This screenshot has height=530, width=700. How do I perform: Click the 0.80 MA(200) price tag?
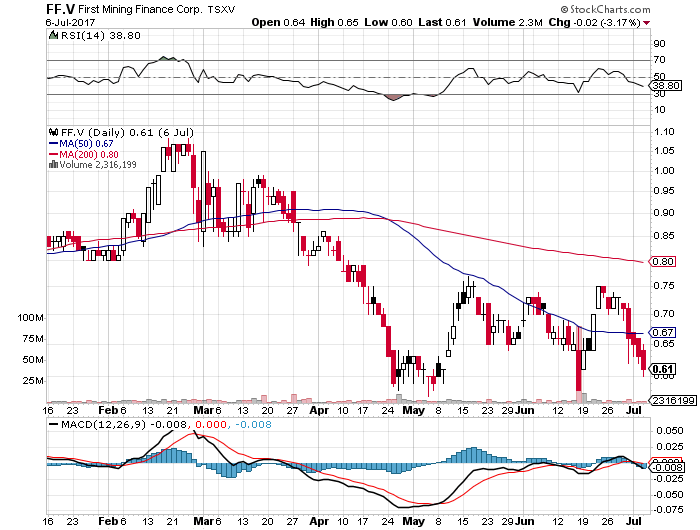(x=663, y=261)
